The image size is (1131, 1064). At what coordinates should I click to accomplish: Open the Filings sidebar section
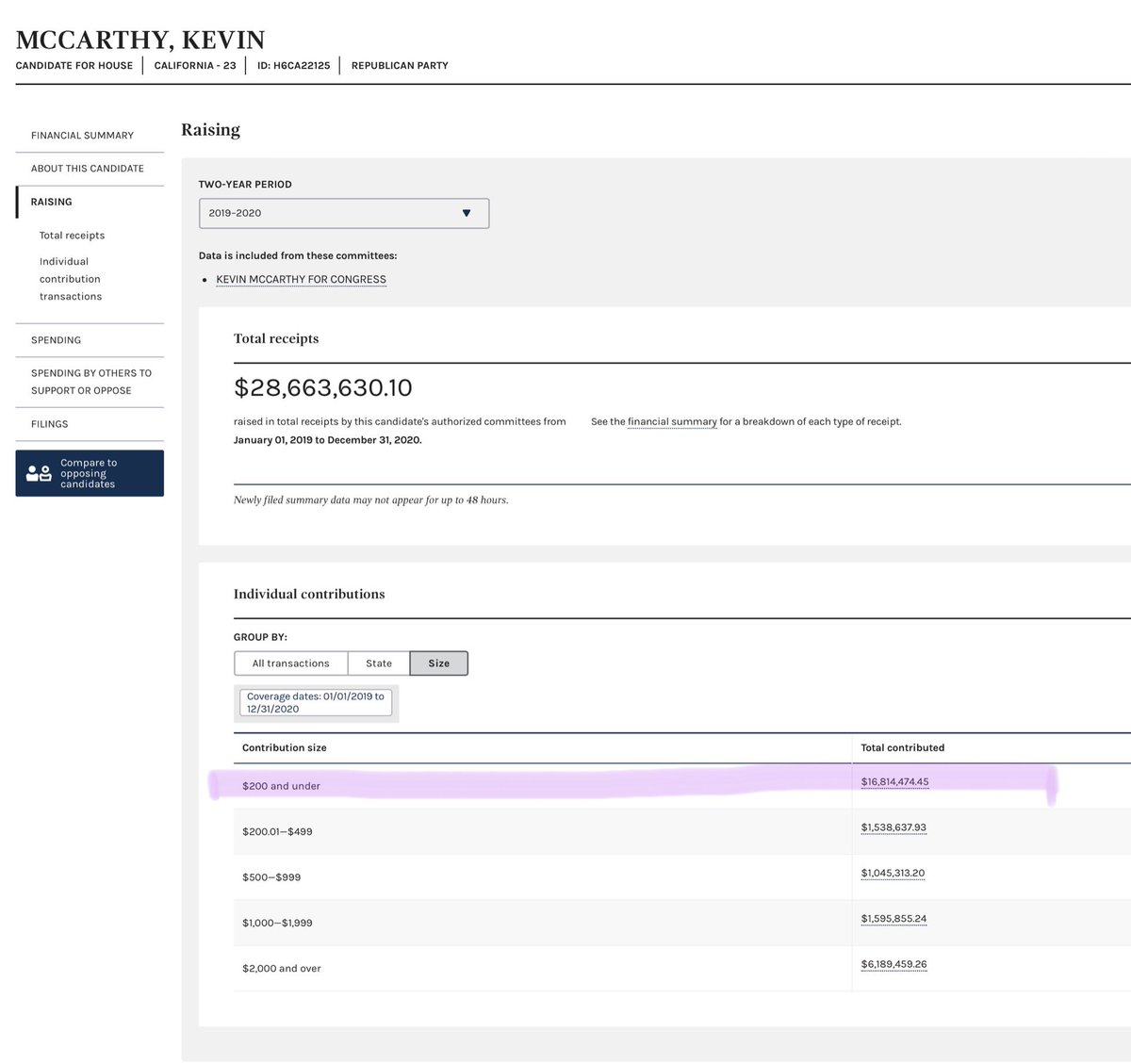[49, 424]
